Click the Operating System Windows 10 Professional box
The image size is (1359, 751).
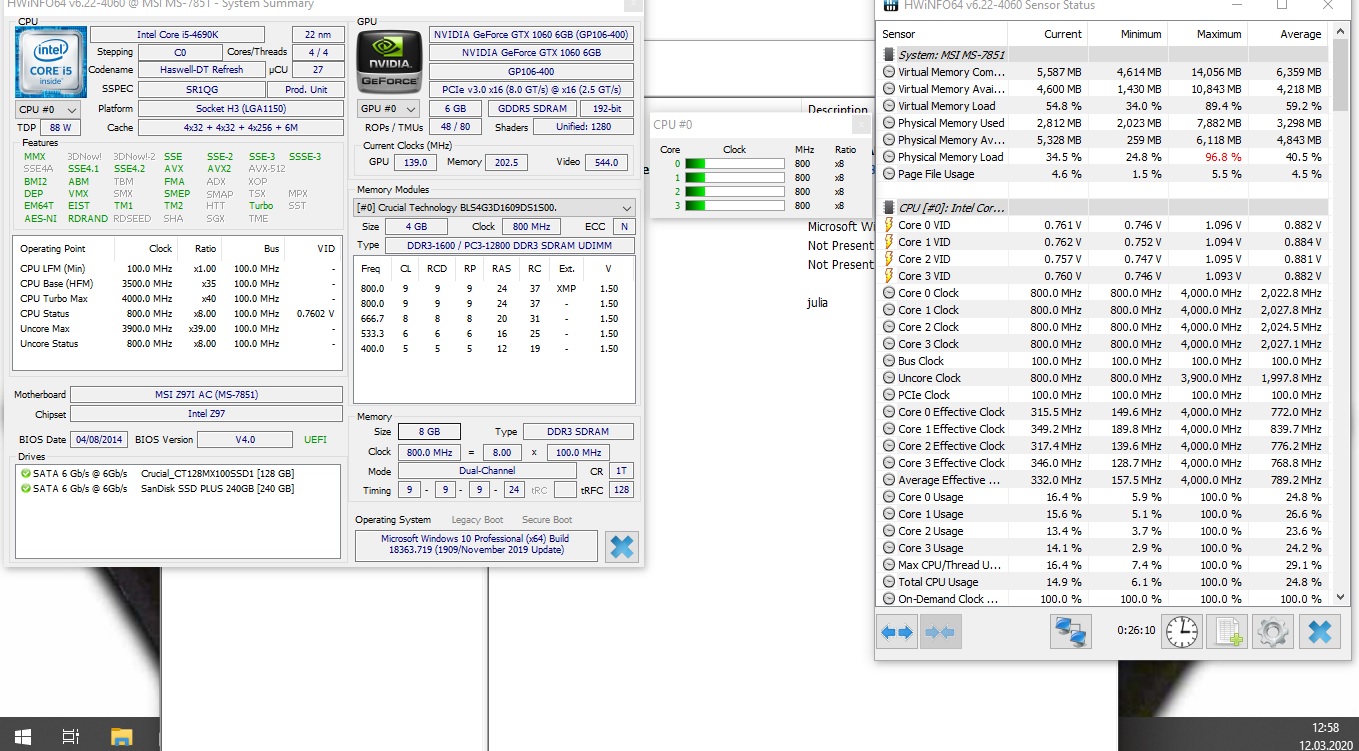pyautogui.click(x=475, y=545)
